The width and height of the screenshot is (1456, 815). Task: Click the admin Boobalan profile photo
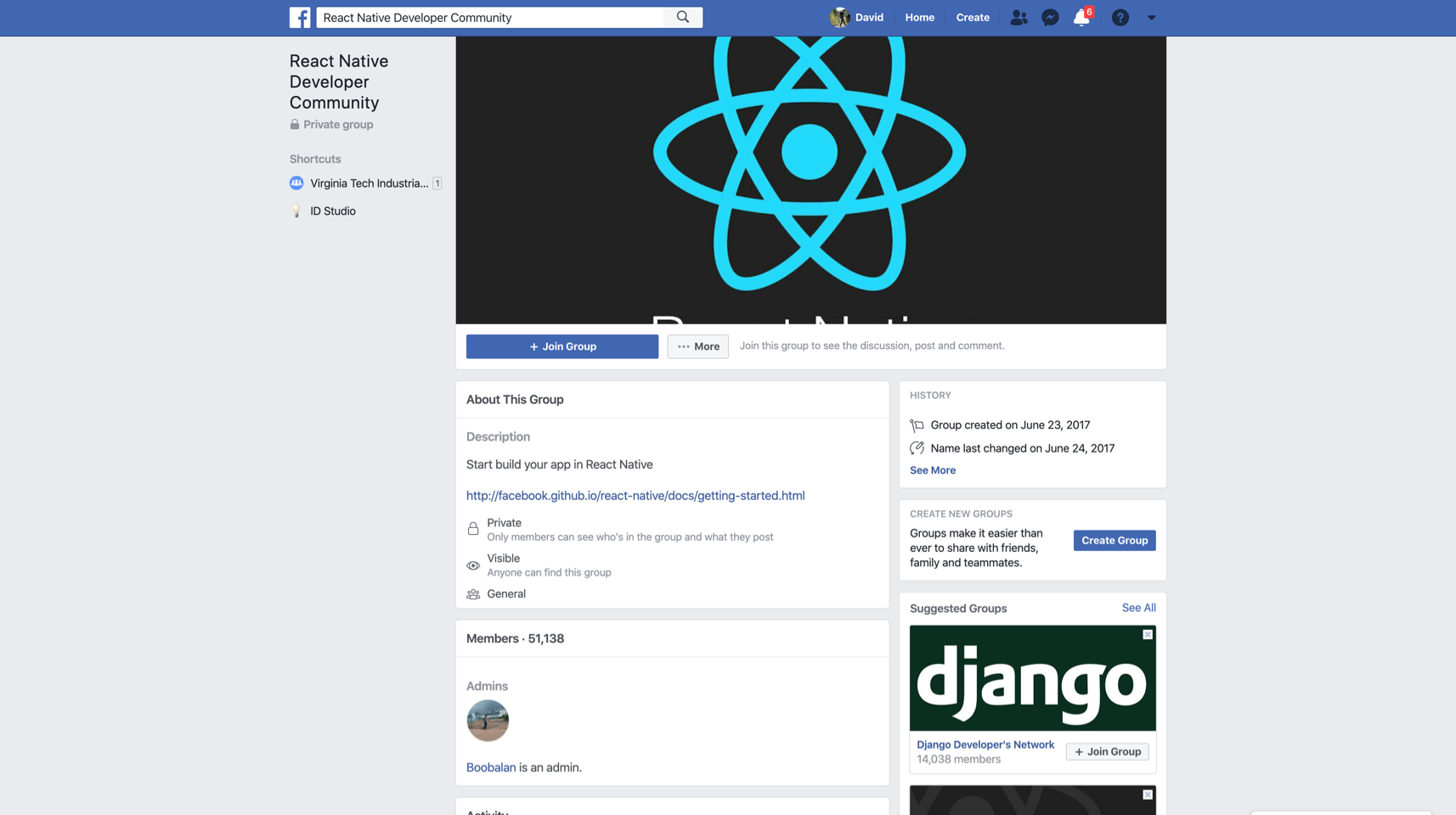(488, 721)
